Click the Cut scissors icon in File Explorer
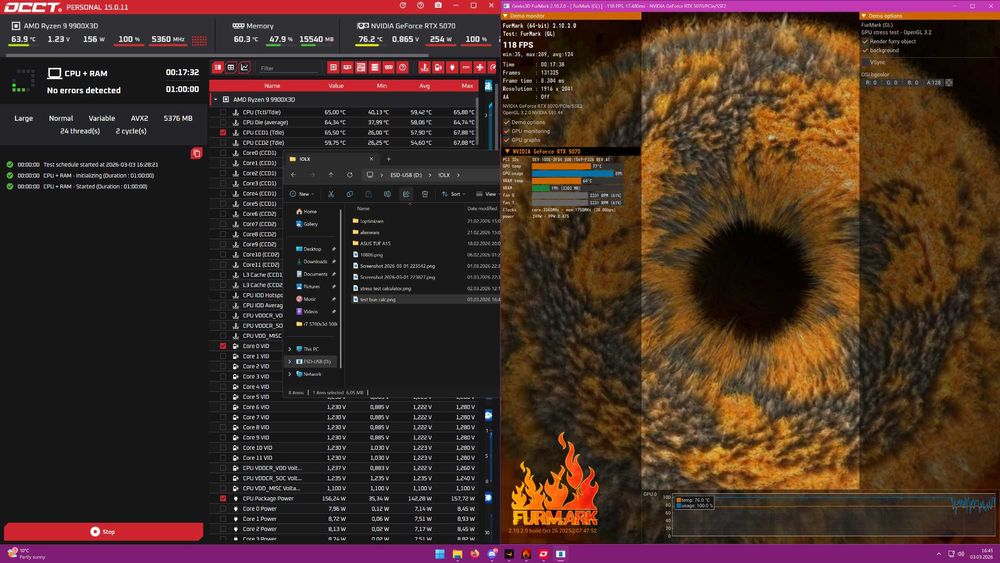The height and width of the screenshot is (563, 1000). click(330, 194)
